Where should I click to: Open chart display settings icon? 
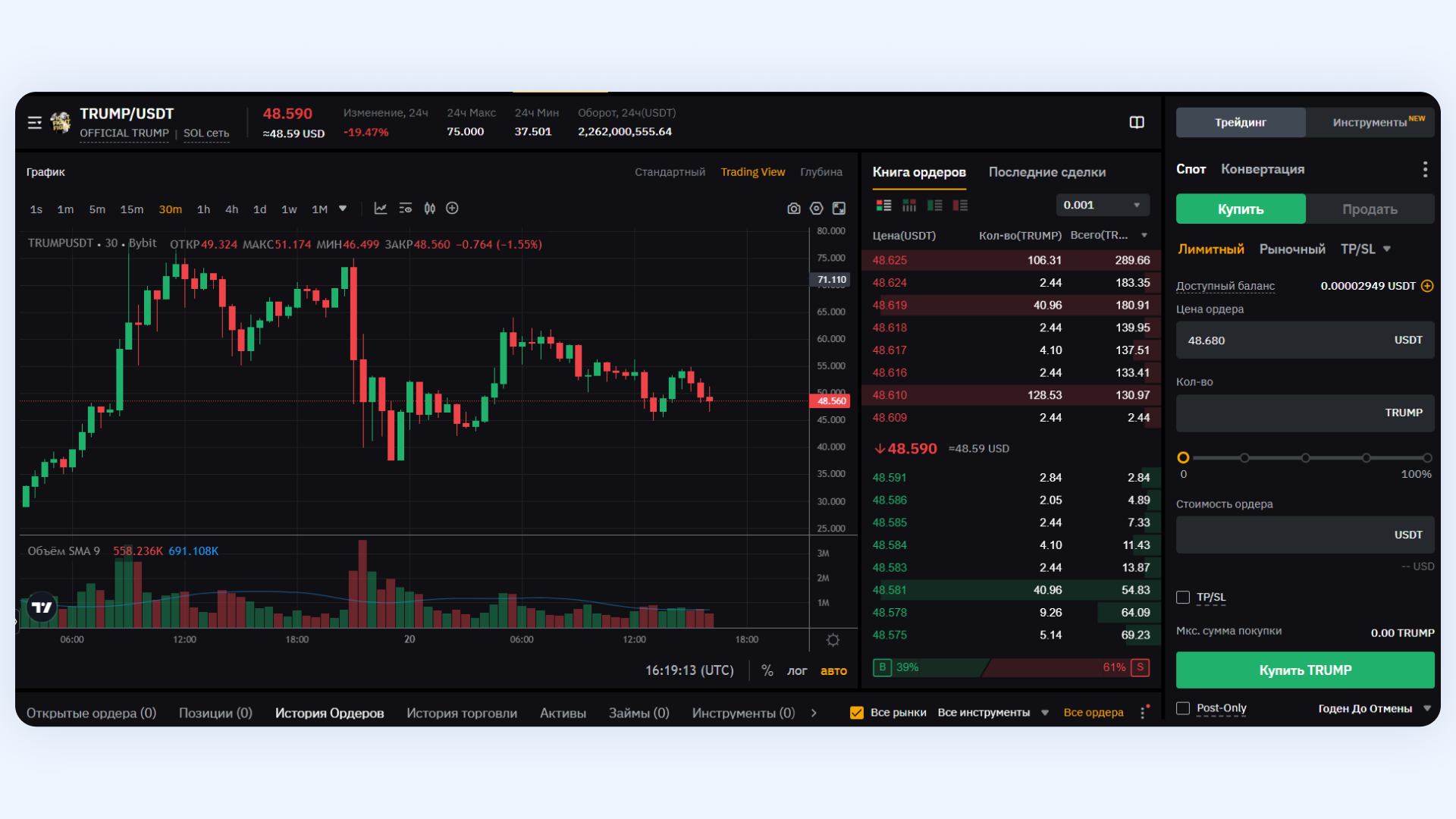click(x=406, y=209)
